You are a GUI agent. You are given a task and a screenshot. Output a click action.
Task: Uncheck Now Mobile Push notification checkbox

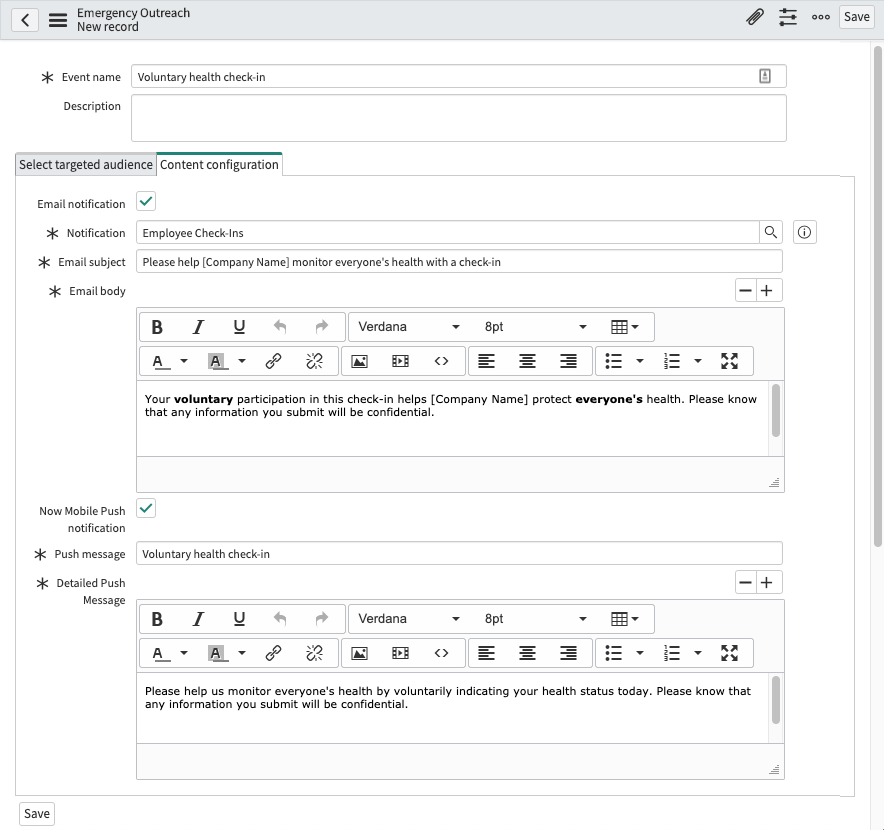(x=146, y=509)
